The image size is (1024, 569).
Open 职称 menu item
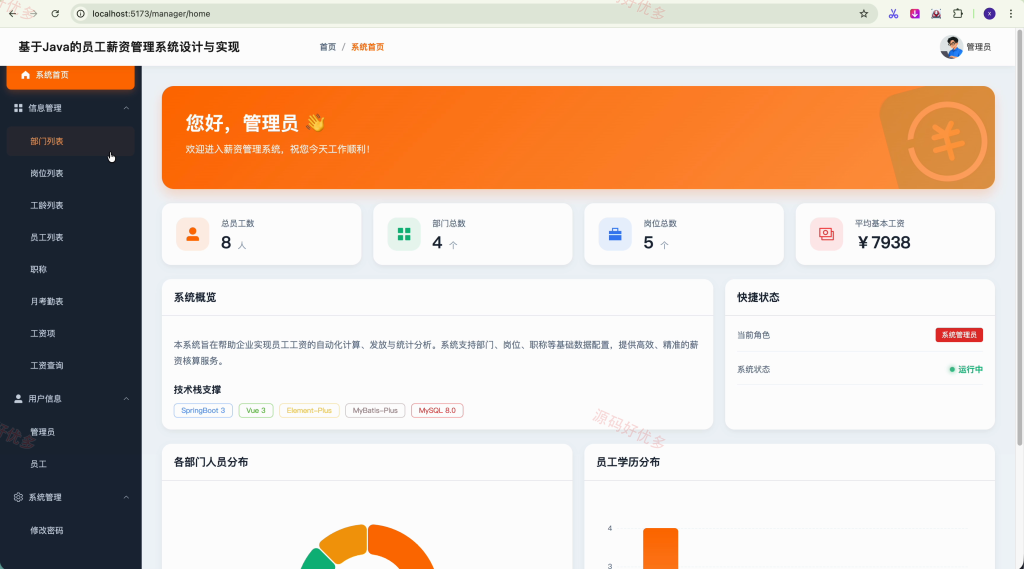pyautogui.click(x=71, y=269)
